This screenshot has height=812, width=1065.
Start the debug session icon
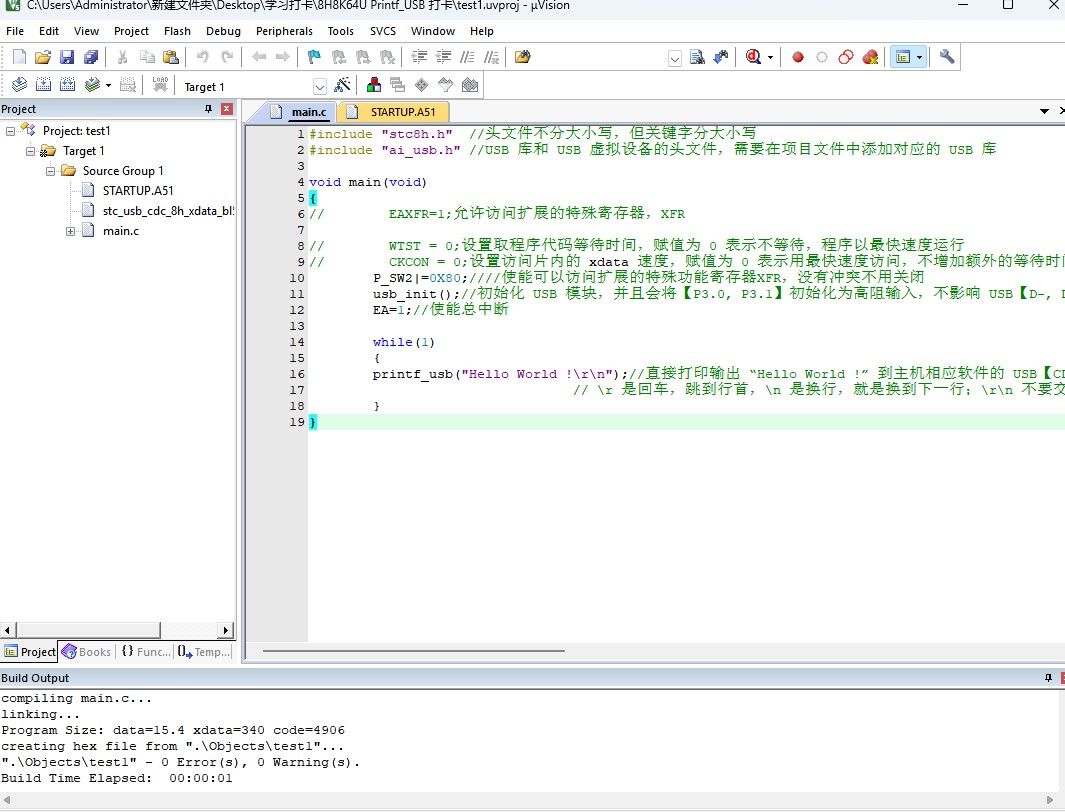click(753, 57)
